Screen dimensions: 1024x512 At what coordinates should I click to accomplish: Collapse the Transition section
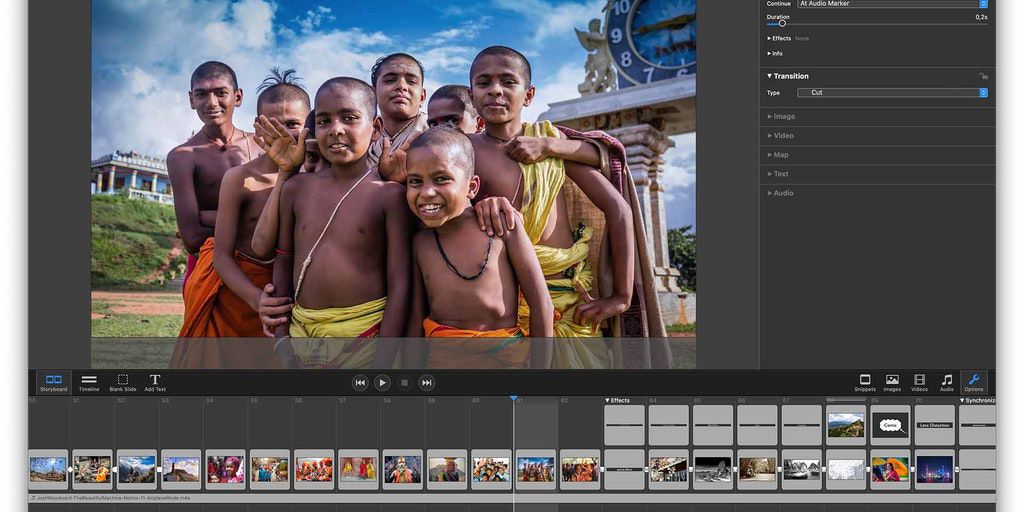click(770, 76)
